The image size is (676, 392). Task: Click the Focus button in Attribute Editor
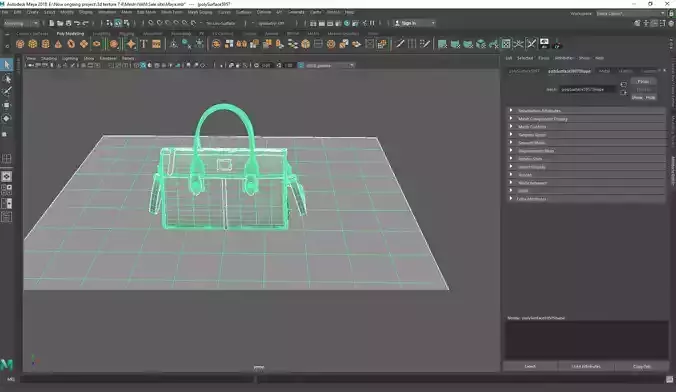[x=643, y=82]
